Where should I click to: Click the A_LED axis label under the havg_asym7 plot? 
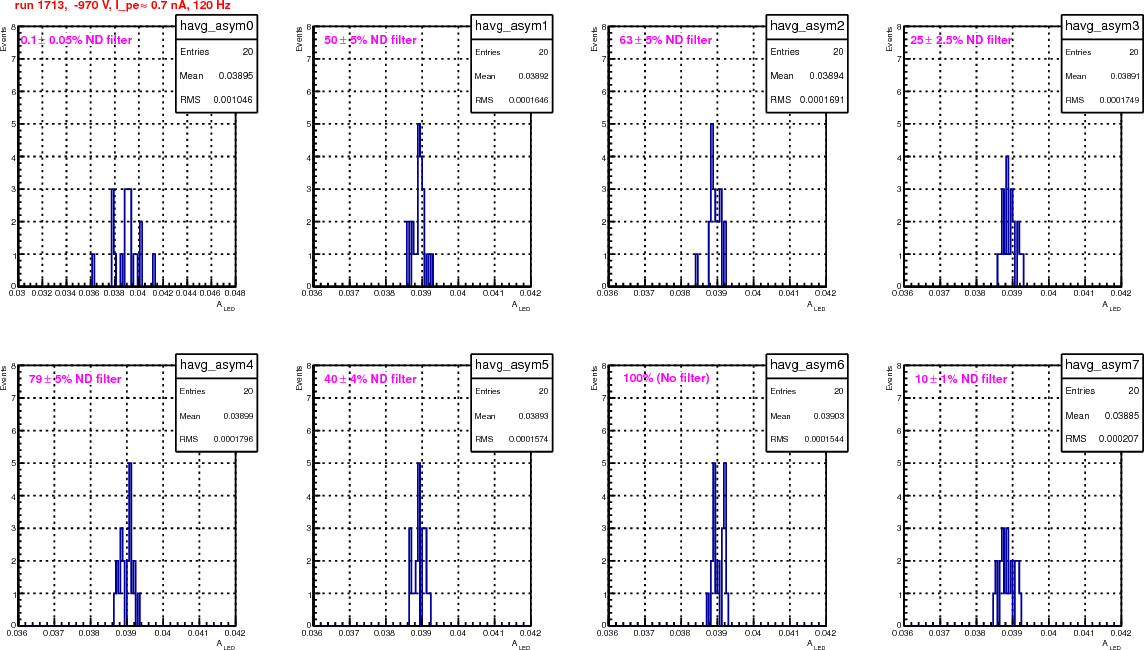[1110, 645]
